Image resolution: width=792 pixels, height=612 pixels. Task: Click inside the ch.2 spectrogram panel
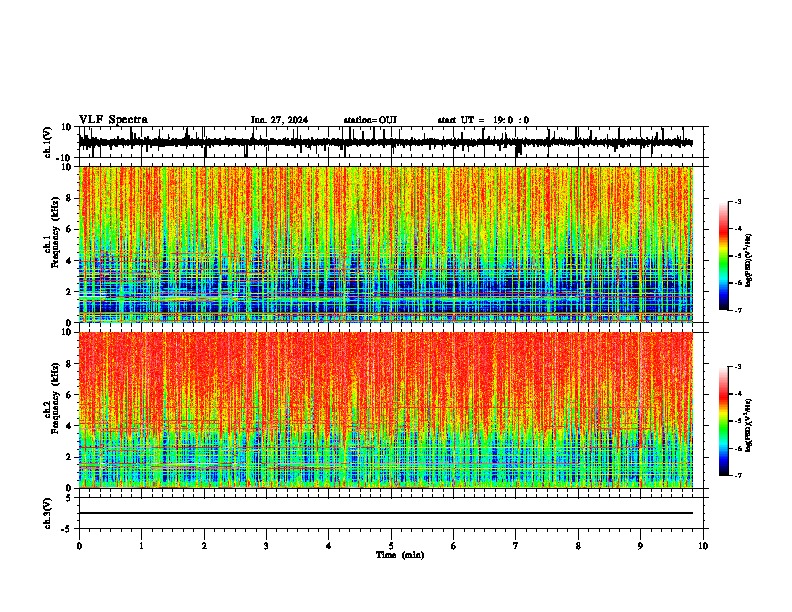click(386, 410)
